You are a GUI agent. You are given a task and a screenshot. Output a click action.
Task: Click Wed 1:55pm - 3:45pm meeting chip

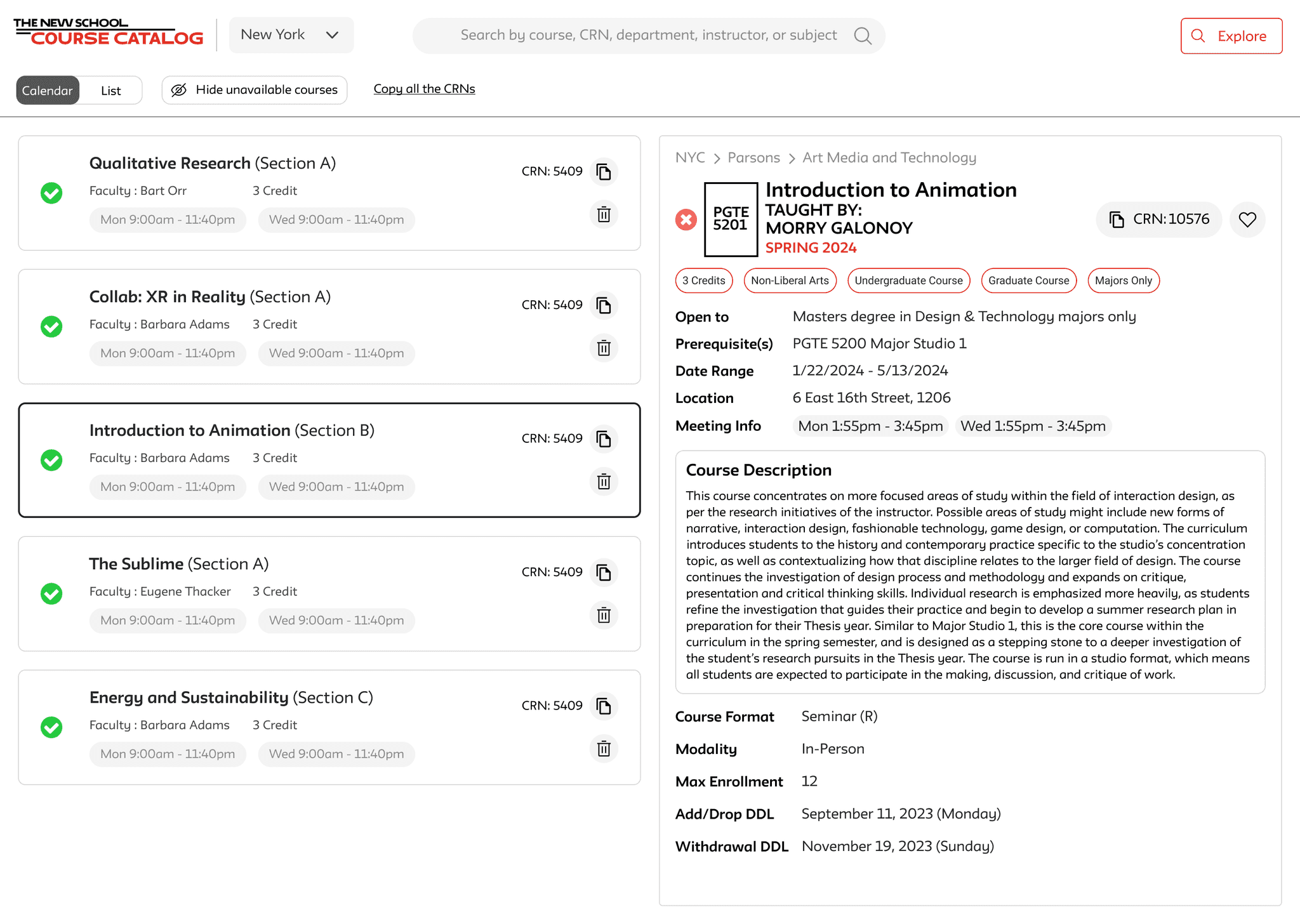click(1033, 426)
